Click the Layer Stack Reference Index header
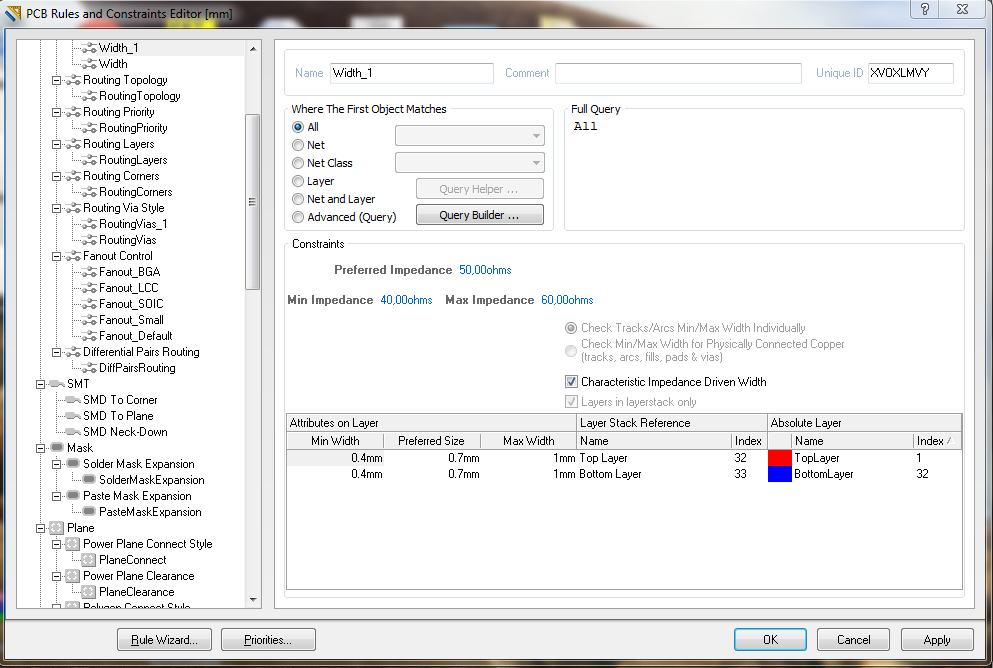 (x=749, y=441)
